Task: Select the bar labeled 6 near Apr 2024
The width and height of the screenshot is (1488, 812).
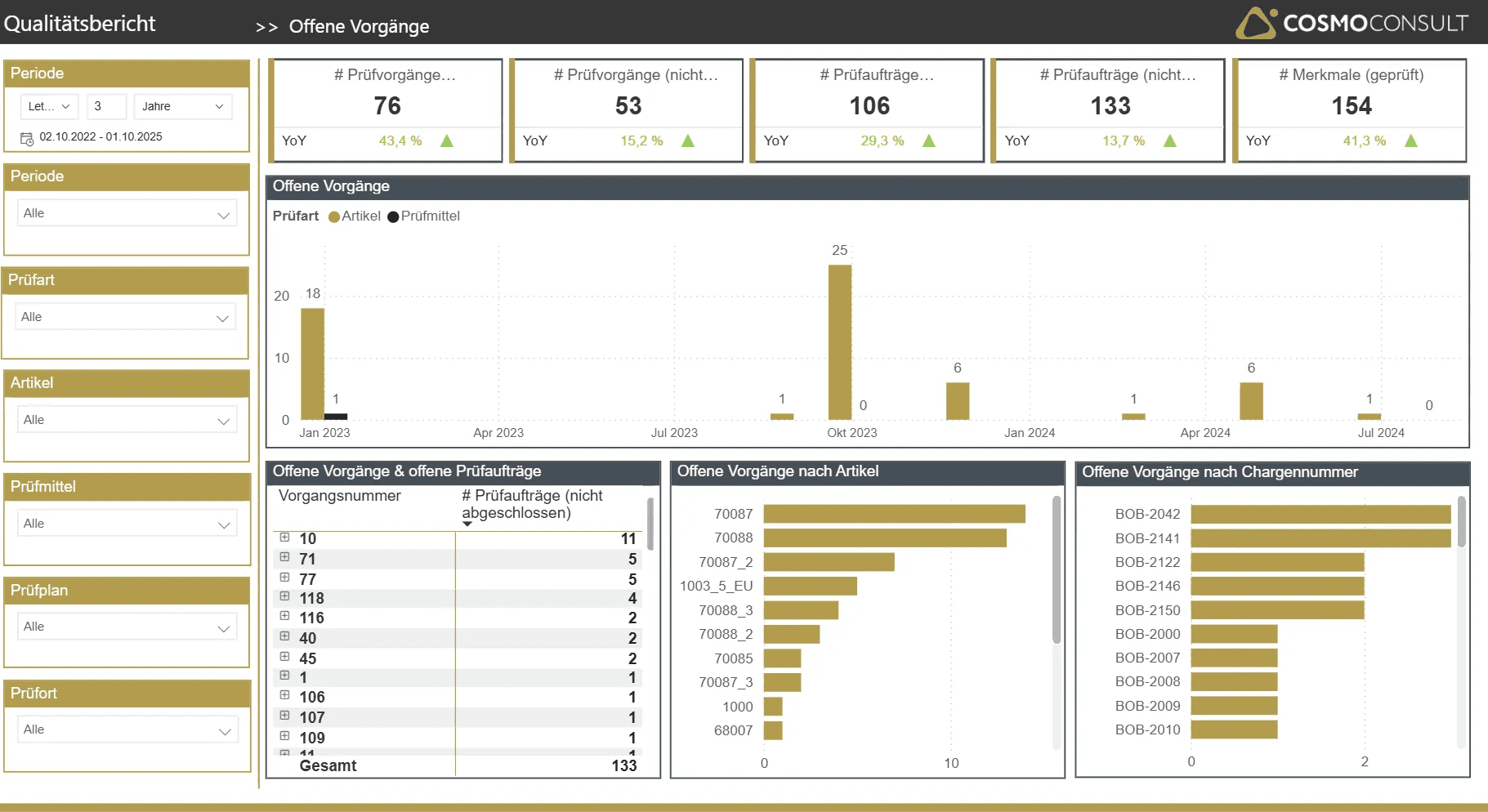Action: point(1251,401)
